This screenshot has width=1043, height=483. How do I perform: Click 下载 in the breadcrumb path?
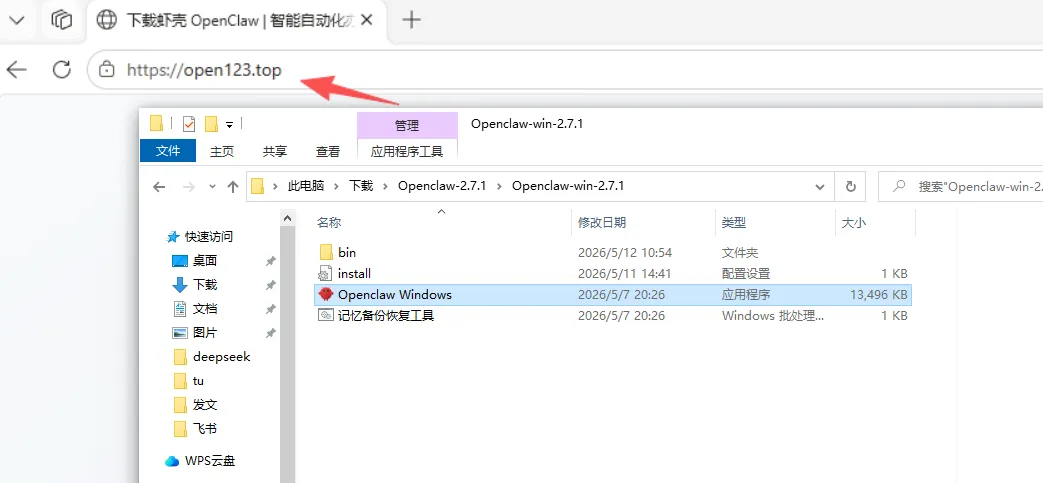pyautogui.click(x=361, y=186)
